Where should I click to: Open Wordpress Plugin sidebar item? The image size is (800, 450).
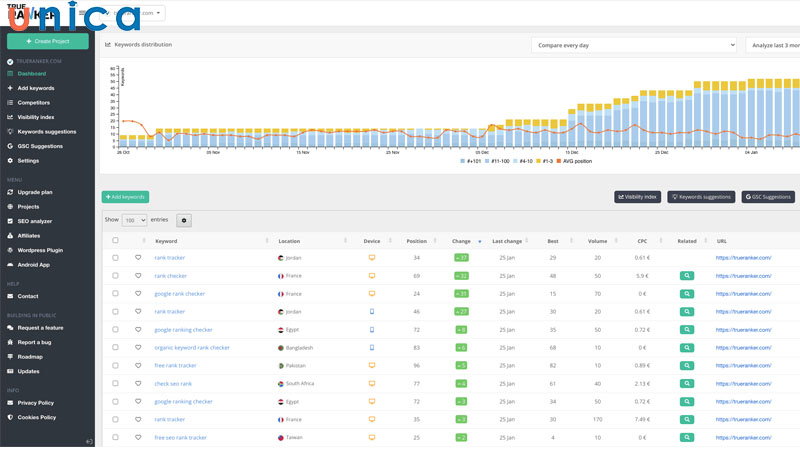(40, 250)
